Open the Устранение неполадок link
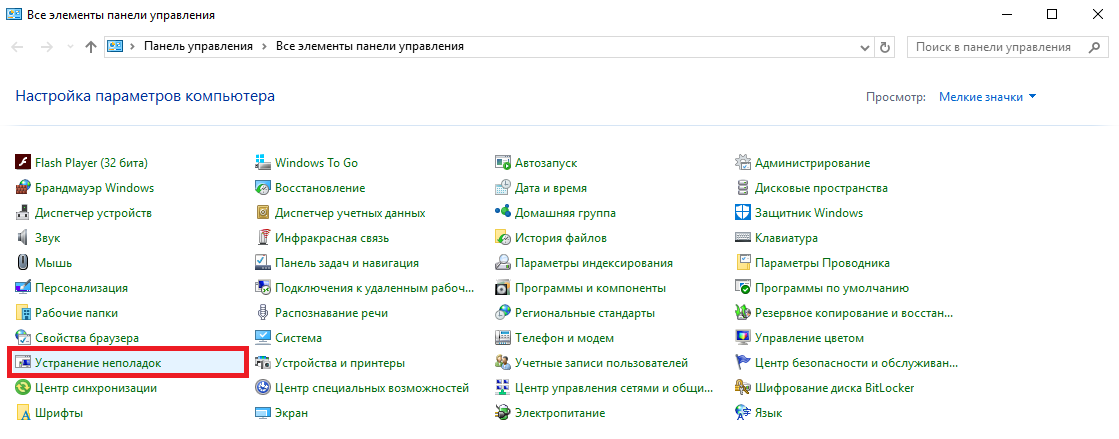The width and height of the screenshot is (1119, 439). [98, 363]
